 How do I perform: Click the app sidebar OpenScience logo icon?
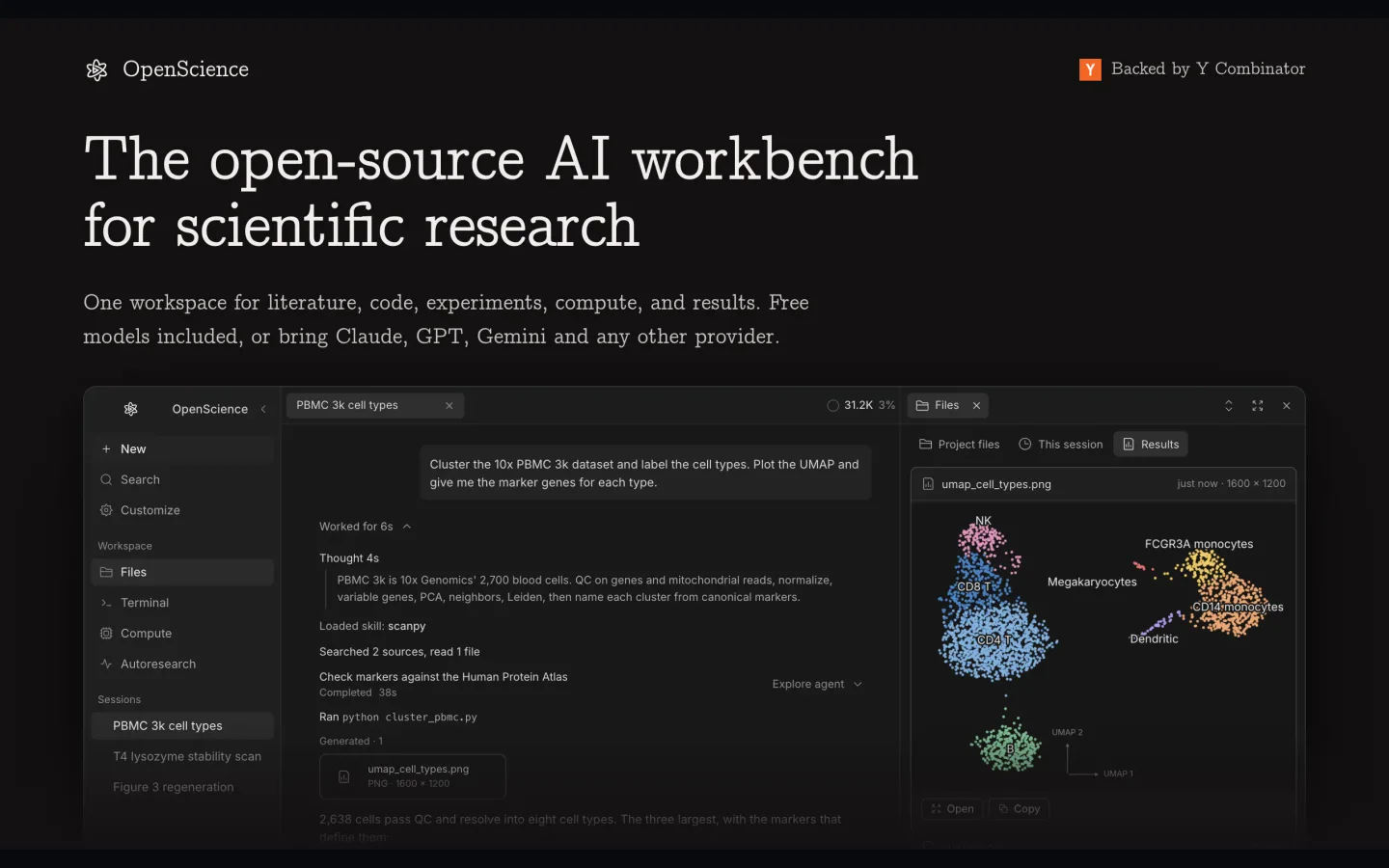coord(131,409)
